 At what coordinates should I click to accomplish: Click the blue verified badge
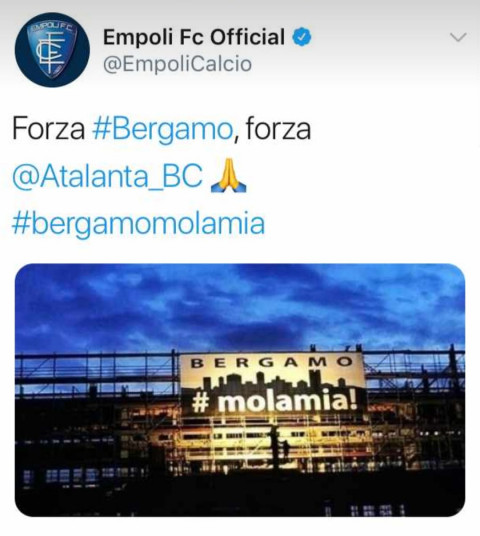301,37
